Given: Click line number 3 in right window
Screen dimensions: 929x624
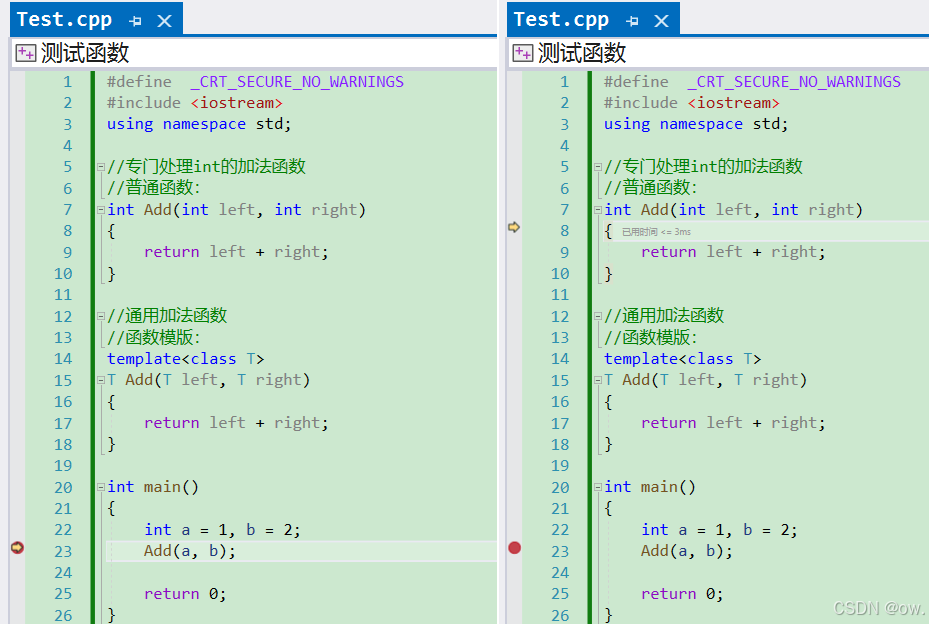Looking at the screenshot, I should tap(565, 124).
